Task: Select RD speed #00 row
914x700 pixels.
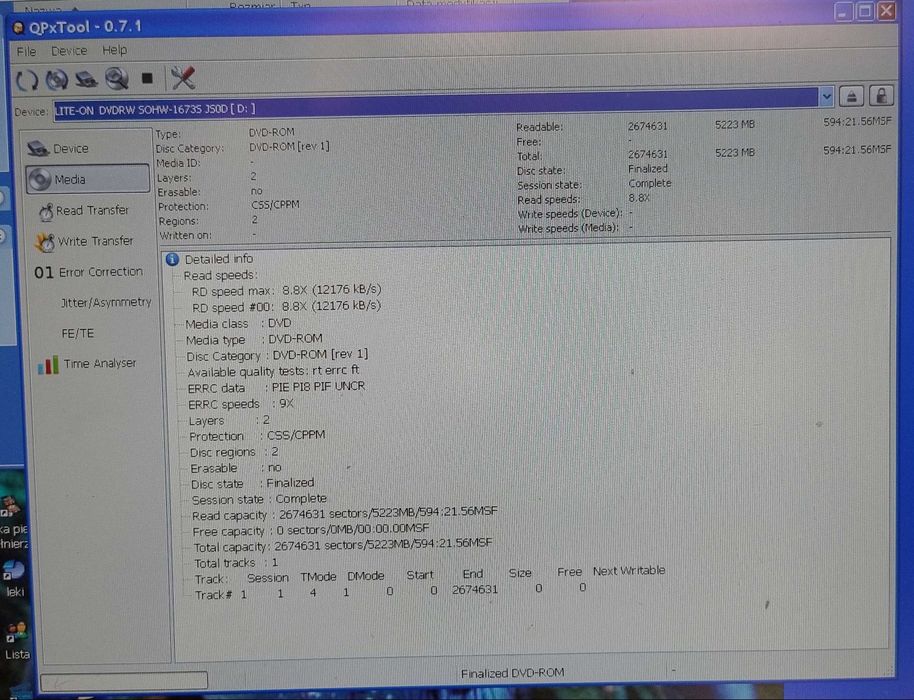Action: click(286, 306)
